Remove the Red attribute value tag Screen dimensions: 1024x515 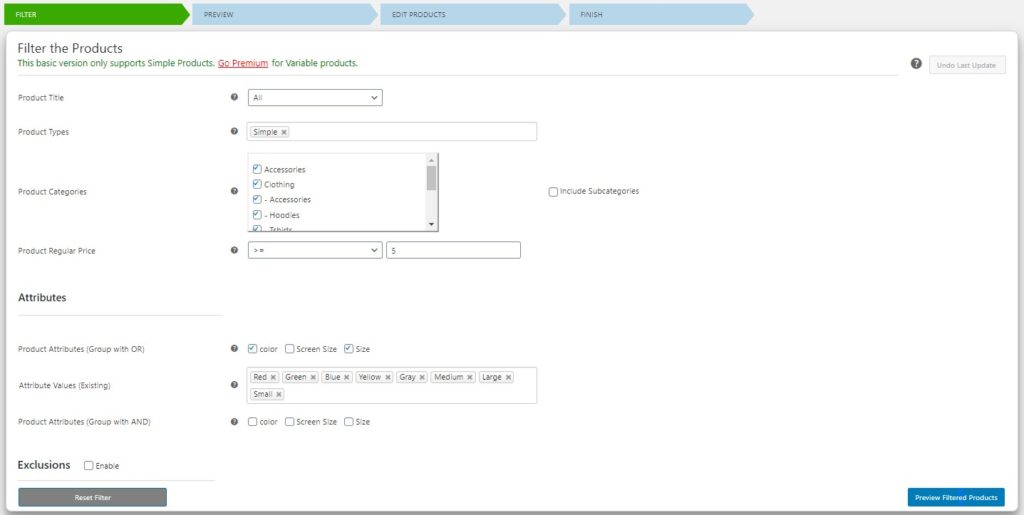point(273,377)
